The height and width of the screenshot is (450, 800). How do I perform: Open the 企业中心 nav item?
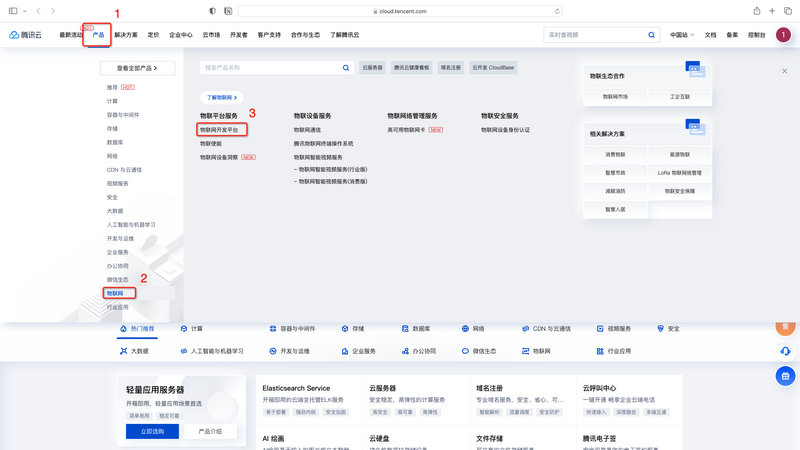[181, 35]
